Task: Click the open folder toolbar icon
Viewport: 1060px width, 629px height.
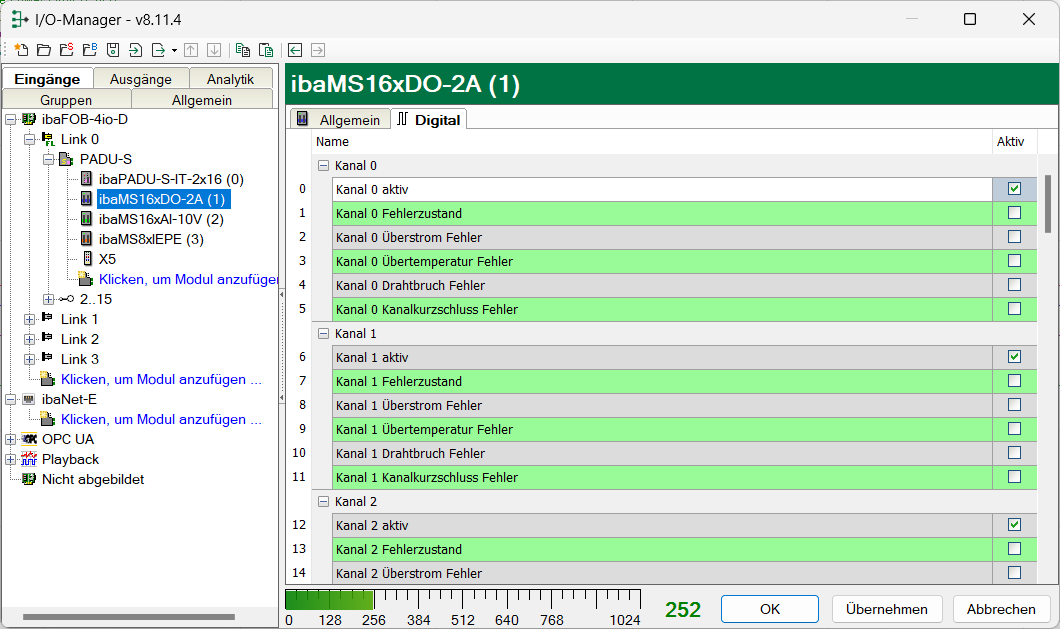Action: [43, 50]
